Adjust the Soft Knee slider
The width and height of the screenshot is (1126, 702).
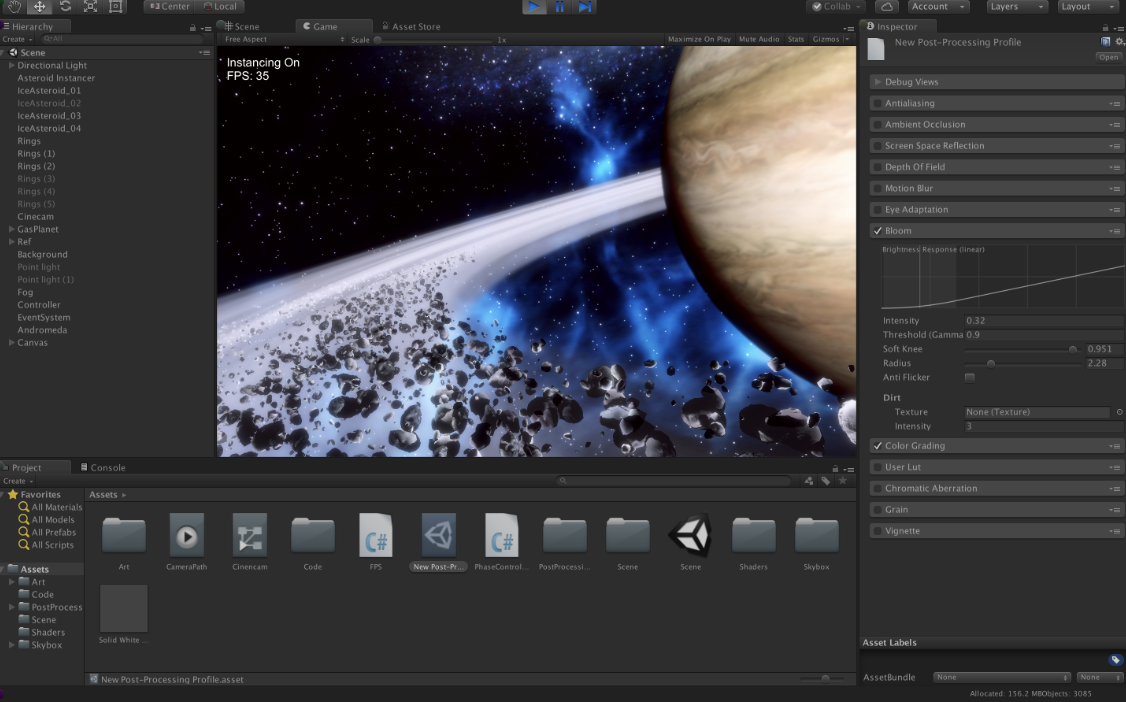point(1072,350)
